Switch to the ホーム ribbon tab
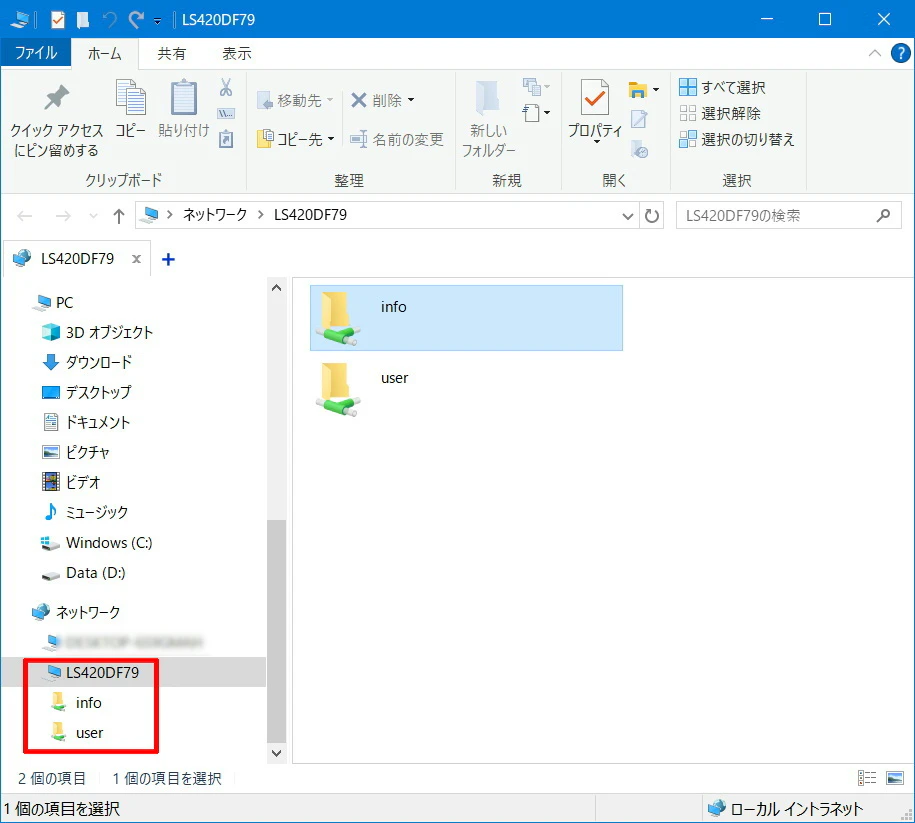915x823 pixels. 104,54
